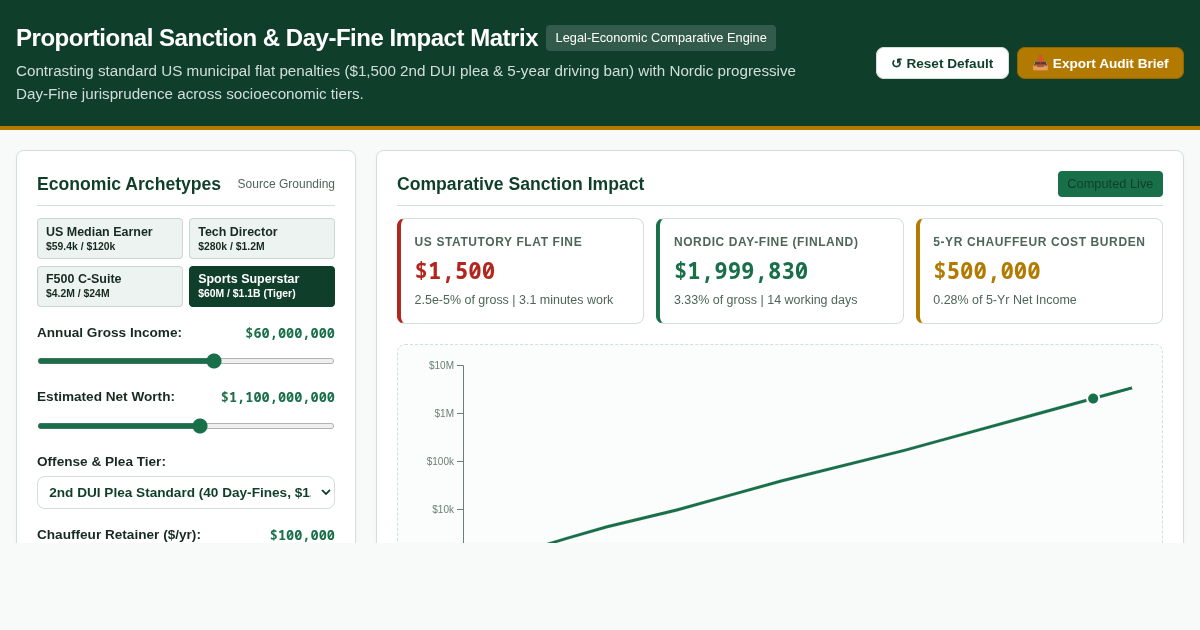Click the Source Grounding label
The width and height of the screenshot is (1200, 630).
[x=286, y=184]
